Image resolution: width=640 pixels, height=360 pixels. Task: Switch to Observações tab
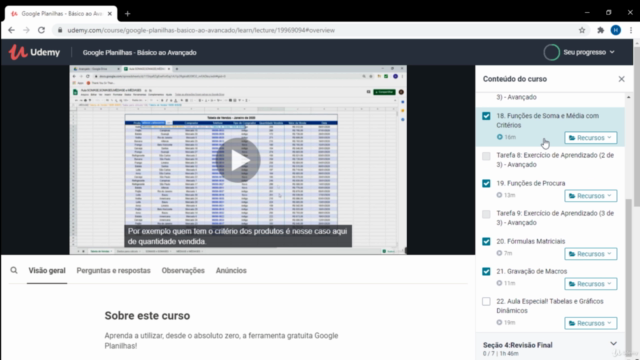183,270
